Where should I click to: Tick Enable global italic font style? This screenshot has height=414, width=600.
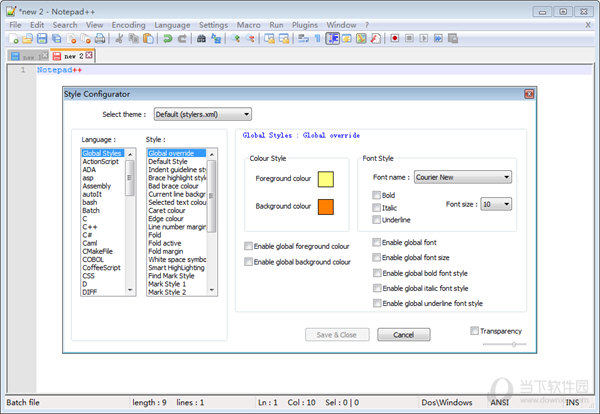(377, 288)
